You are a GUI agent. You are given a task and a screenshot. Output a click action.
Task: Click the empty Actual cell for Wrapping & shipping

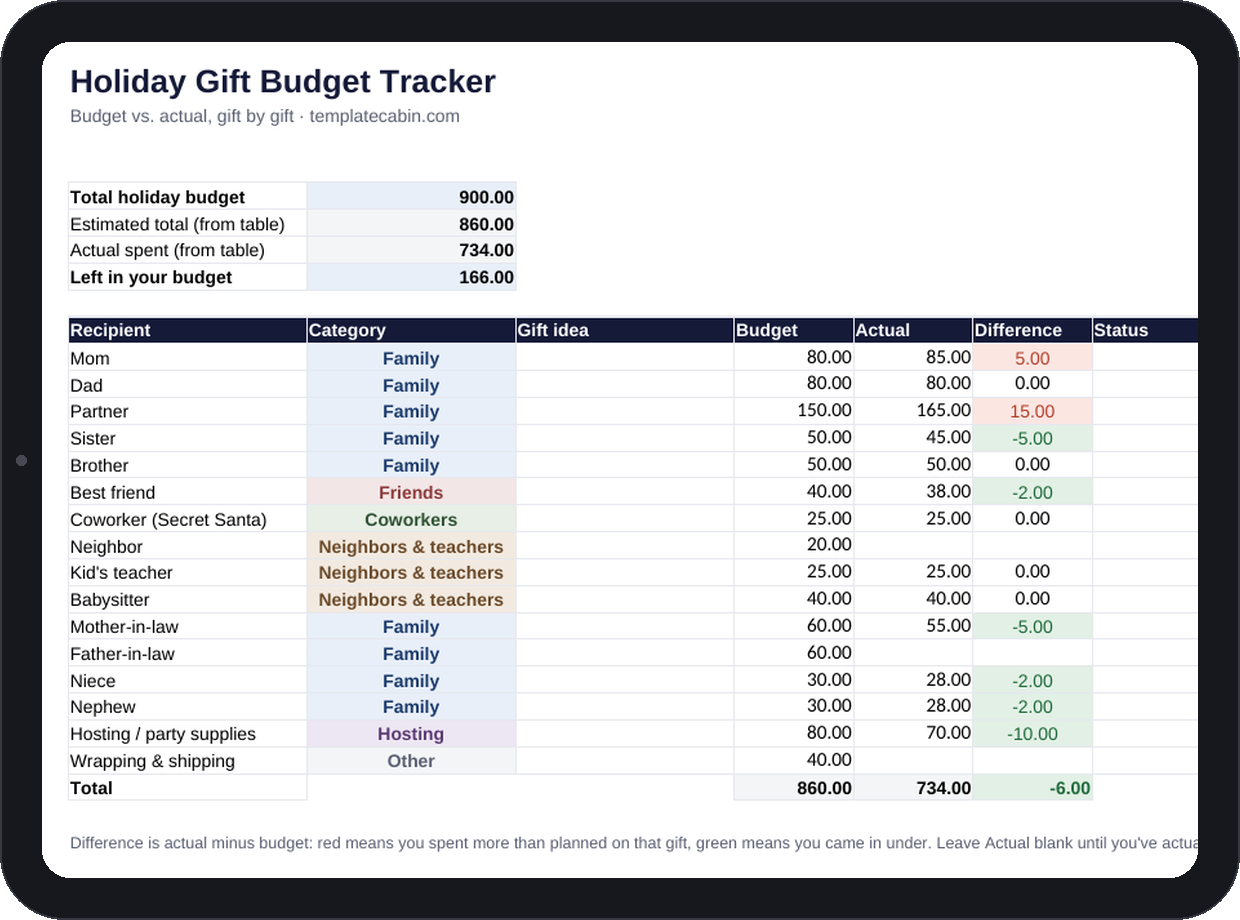click(913, 760)
